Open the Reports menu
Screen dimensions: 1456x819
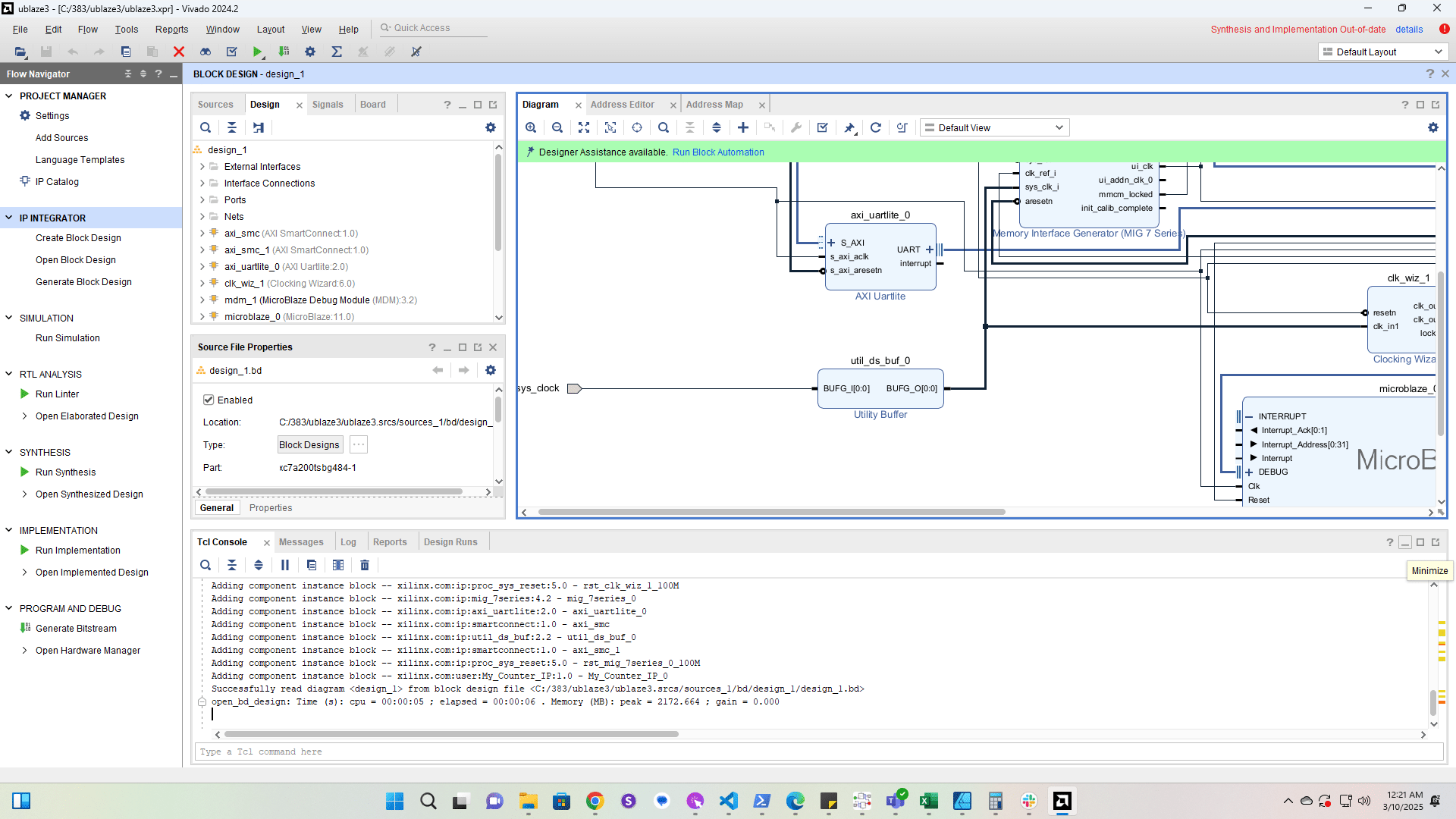click(x=171, y=29)
